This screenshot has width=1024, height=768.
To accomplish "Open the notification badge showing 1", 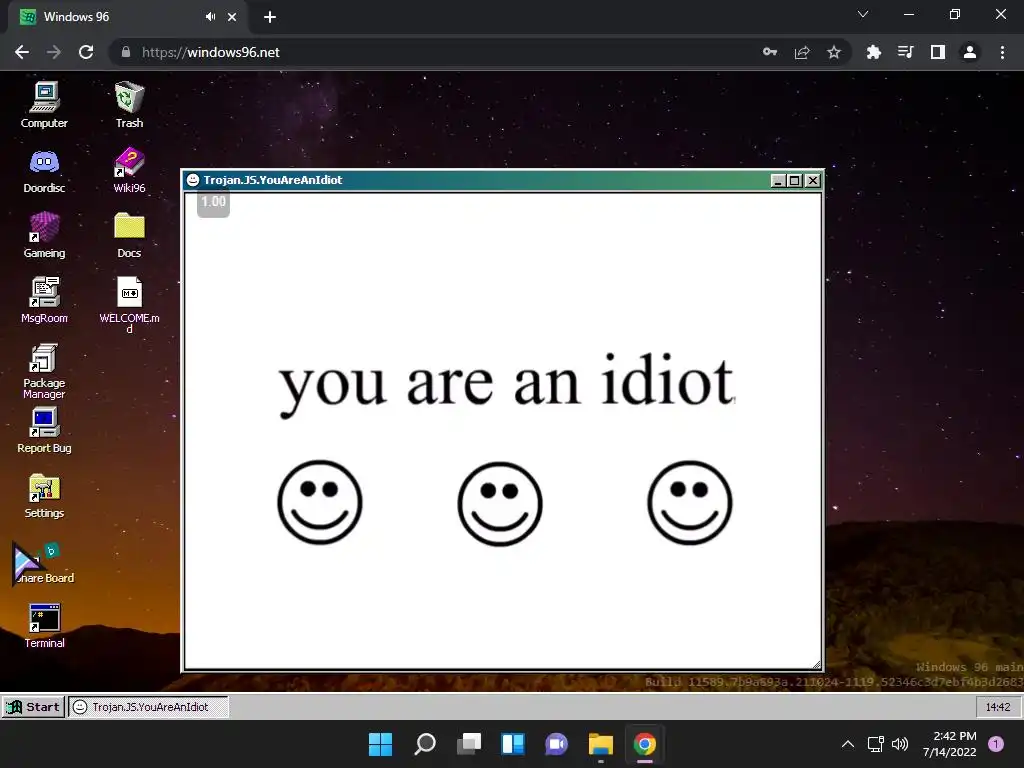I will pyautogui.click(x=996, y=744).
